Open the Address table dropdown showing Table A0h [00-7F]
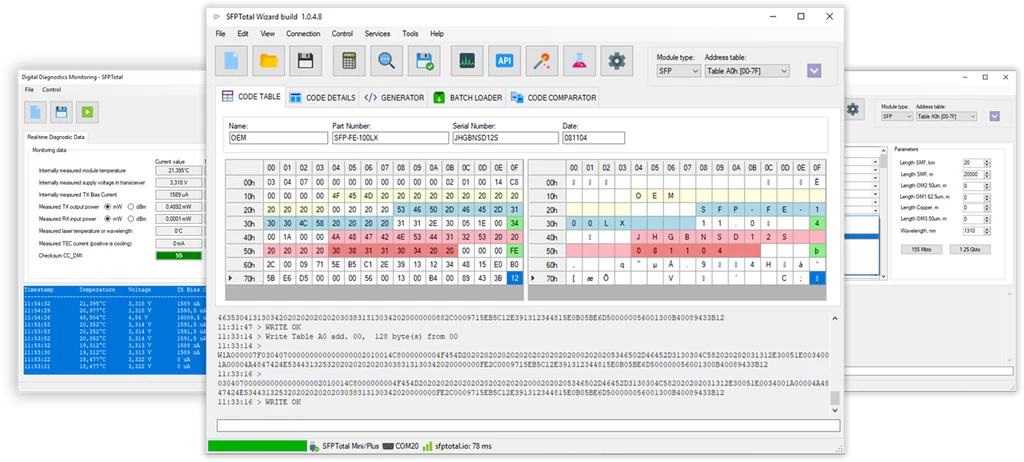The width and height of the screenshot is (1024, 462). [747, 71]
